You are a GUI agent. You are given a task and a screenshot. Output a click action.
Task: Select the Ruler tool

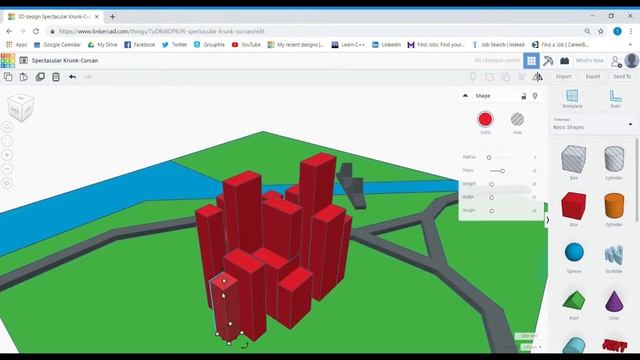[x=615, y=98]
